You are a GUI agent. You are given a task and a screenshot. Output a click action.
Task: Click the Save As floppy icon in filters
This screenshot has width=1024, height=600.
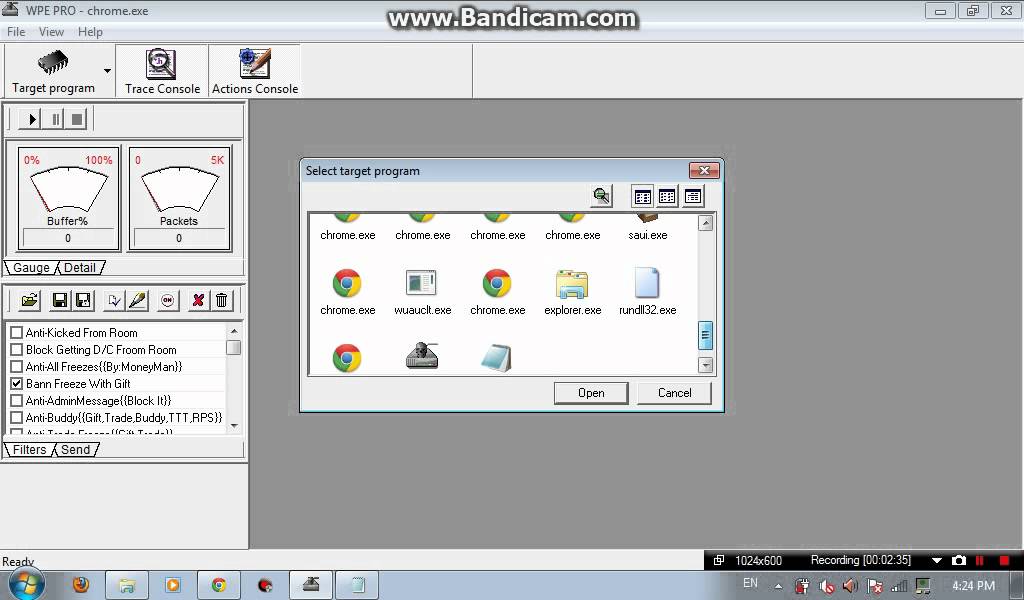[83, 300]
